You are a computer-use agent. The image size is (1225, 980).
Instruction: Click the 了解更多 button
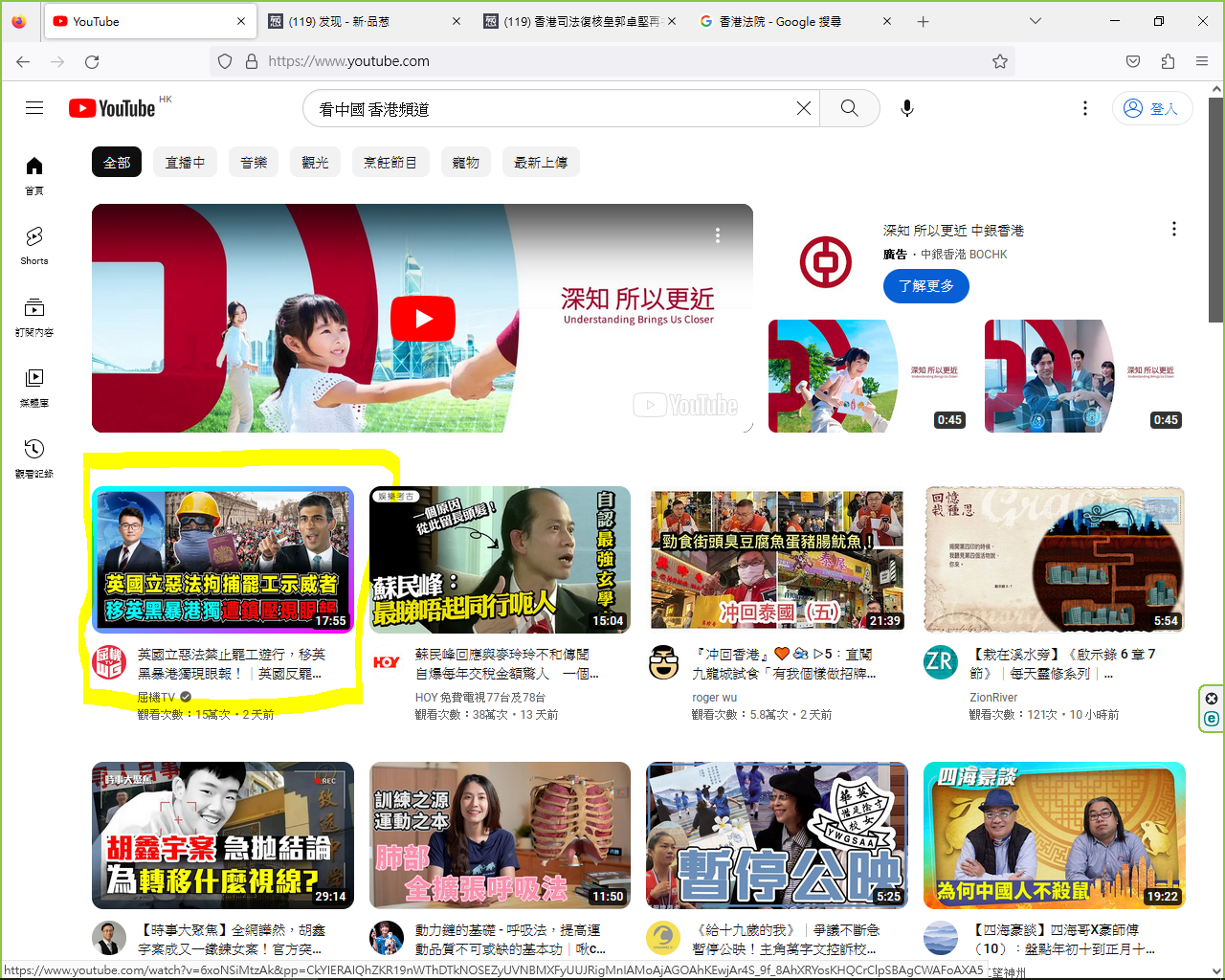coord(926,286)
